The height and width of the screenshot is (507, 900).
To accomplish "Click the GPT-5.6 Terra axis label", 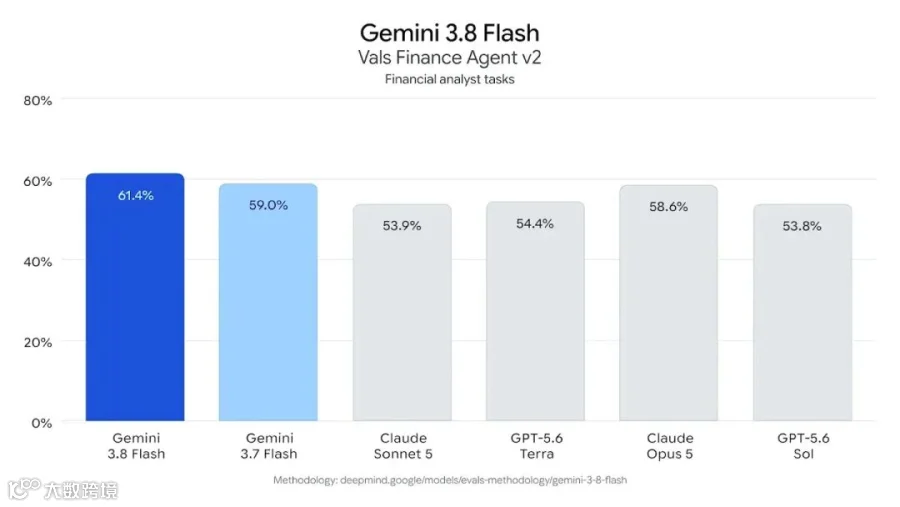I will click(537, 446).
